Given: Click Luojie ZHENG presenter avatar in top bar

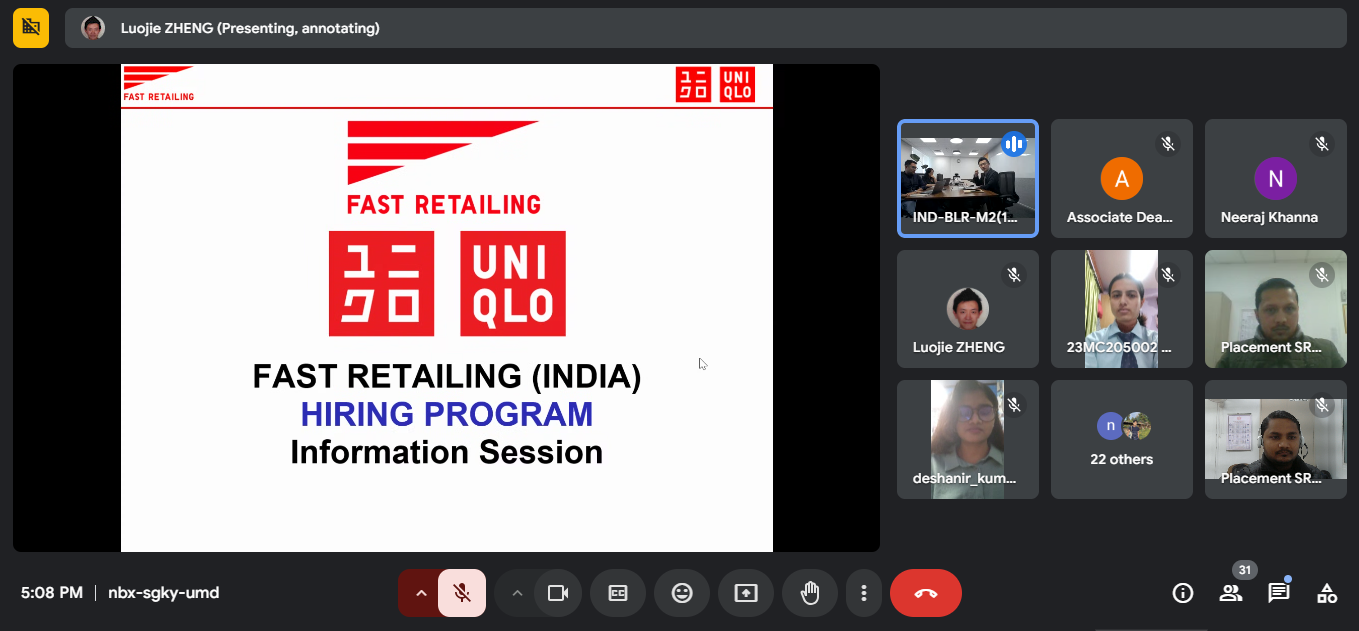Looking at the screenshot, I should (93, 28).
